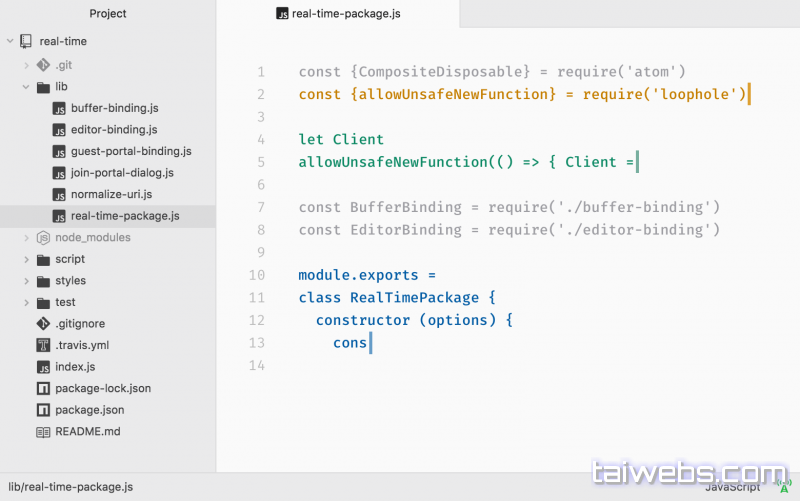
Task: Click the JS icon in real-time-package.js tab
Action: (x=282, y=15)
